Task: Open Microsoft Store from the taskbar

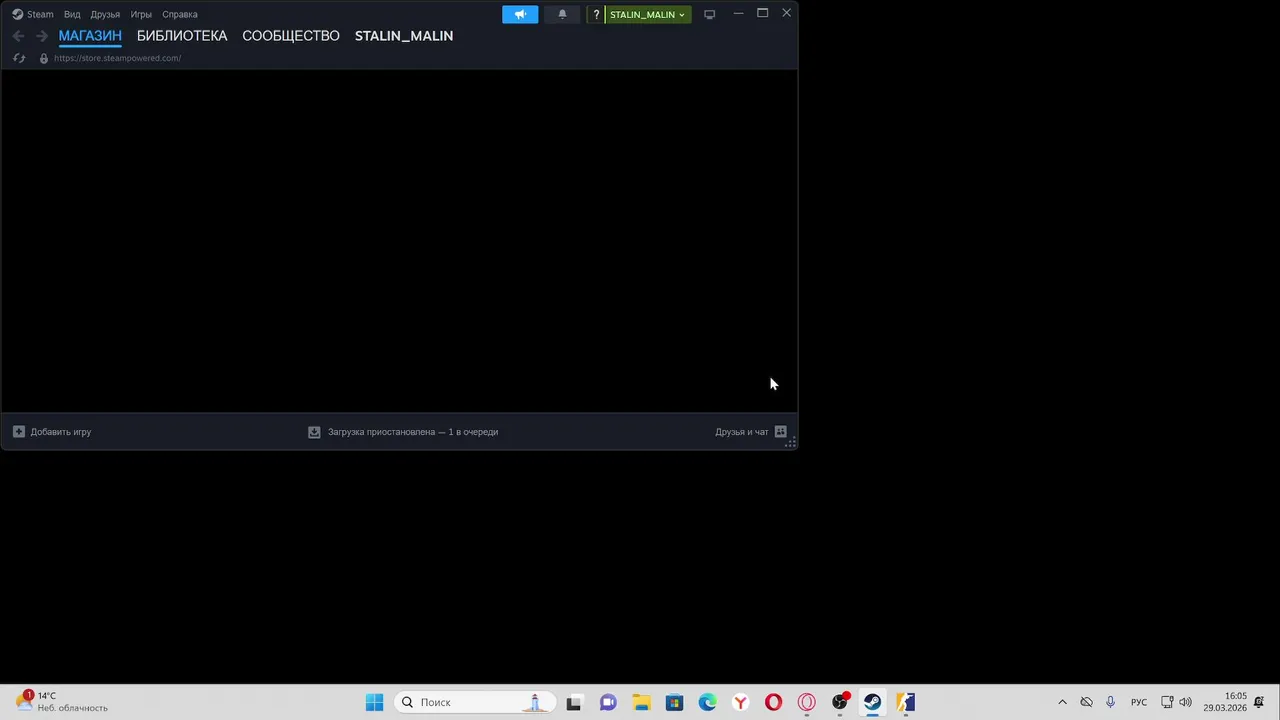Action: (674, 702)
